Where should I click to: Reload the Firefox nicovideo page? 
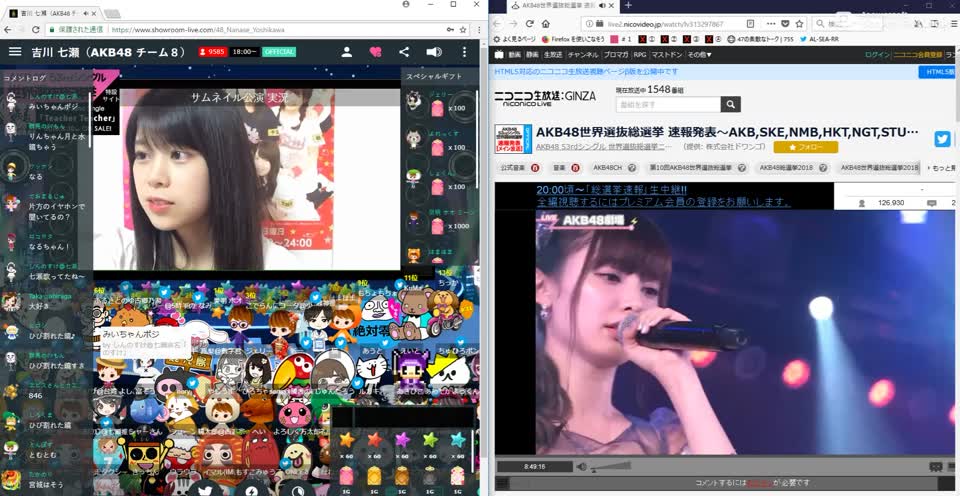click(x=530, y=24)
